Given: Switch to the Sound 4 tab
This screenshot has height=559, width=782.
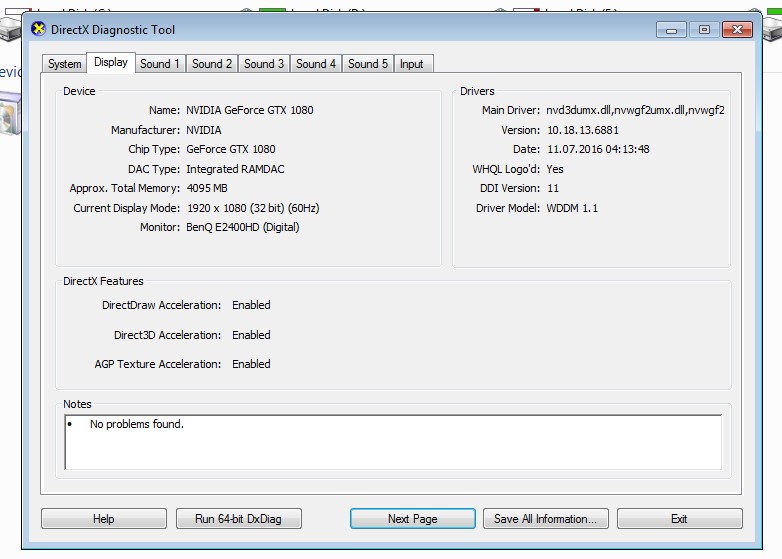Looking at the screenshot, I should 316,64.
